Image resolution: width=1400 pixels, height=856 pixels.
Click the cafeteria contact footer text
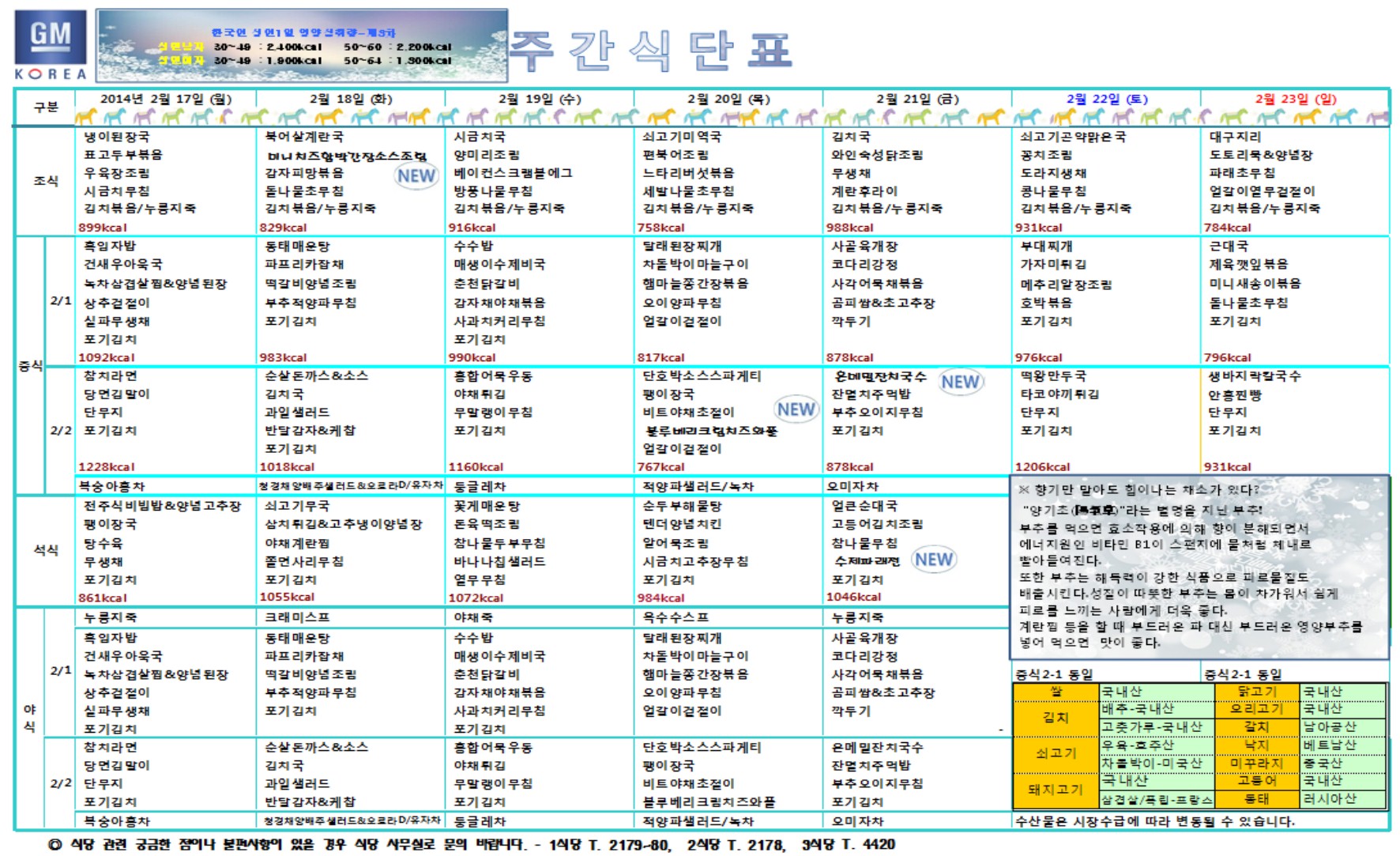(472, 844)
